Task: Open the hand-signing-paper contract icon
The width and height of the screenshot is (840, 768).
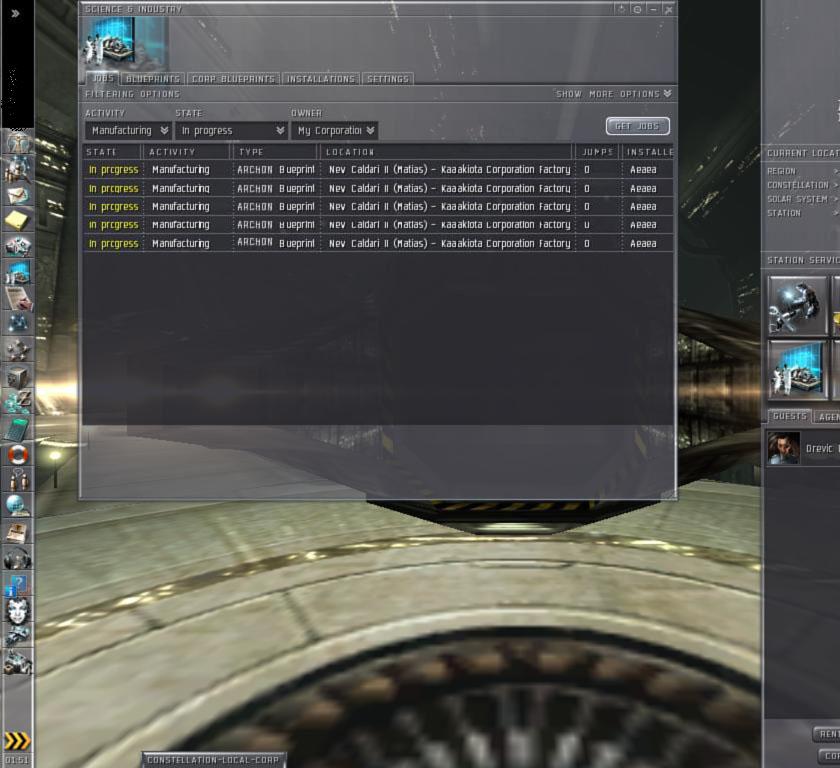Action: [18, 298]
